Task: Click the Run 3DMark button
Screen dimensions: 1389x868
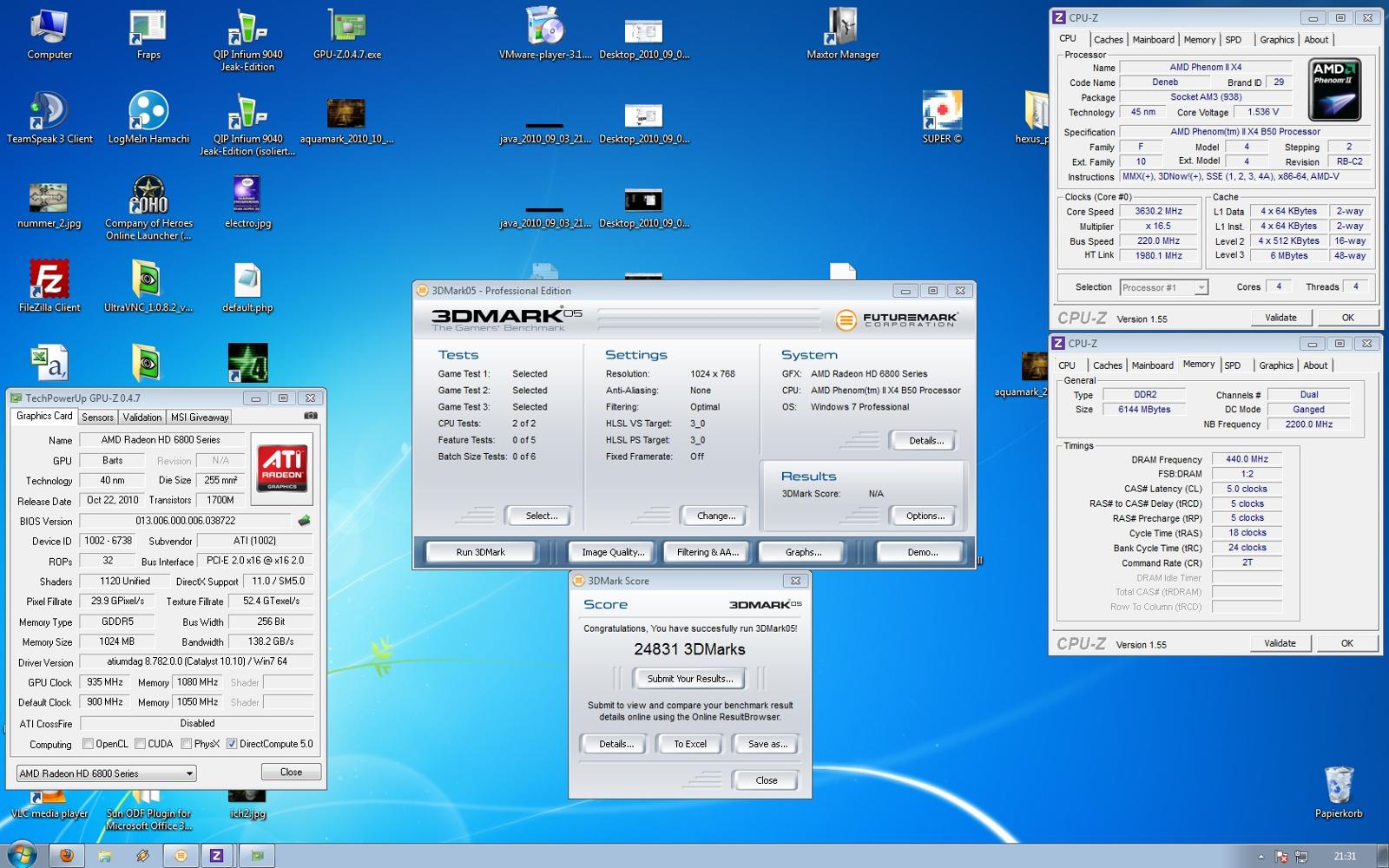Action: pos(480,552)
